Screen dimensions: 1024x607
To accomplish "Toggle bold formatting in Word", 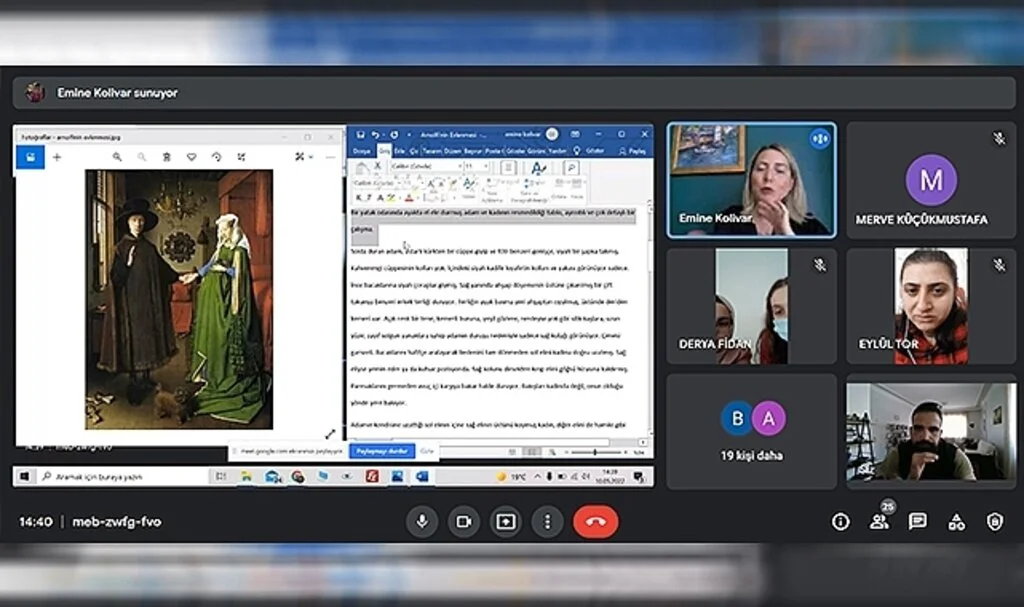I will click(x=358, y=197).
